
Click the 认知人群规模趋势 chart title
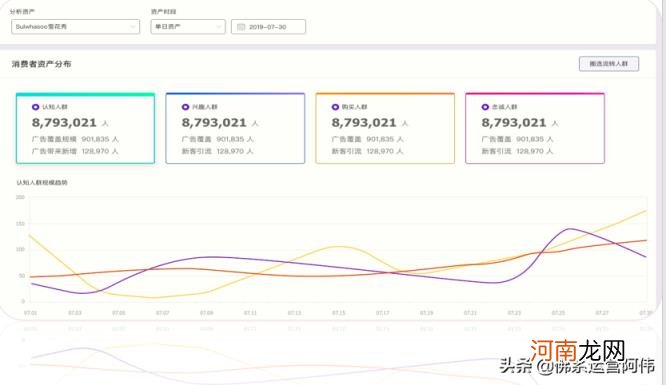click(x=42, y=182)
